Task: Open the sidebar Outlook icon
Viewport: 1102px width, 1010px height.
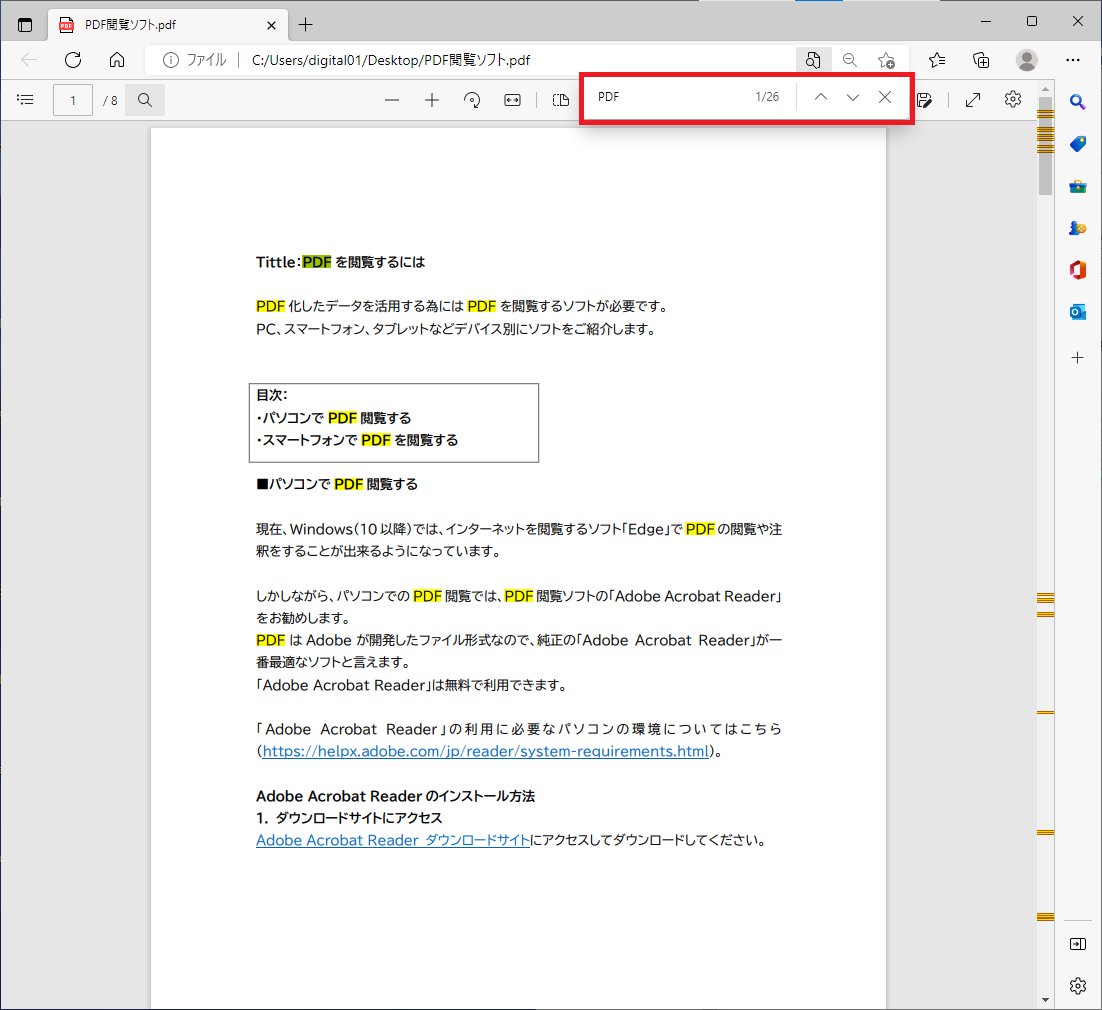Action: [1077, 311]
